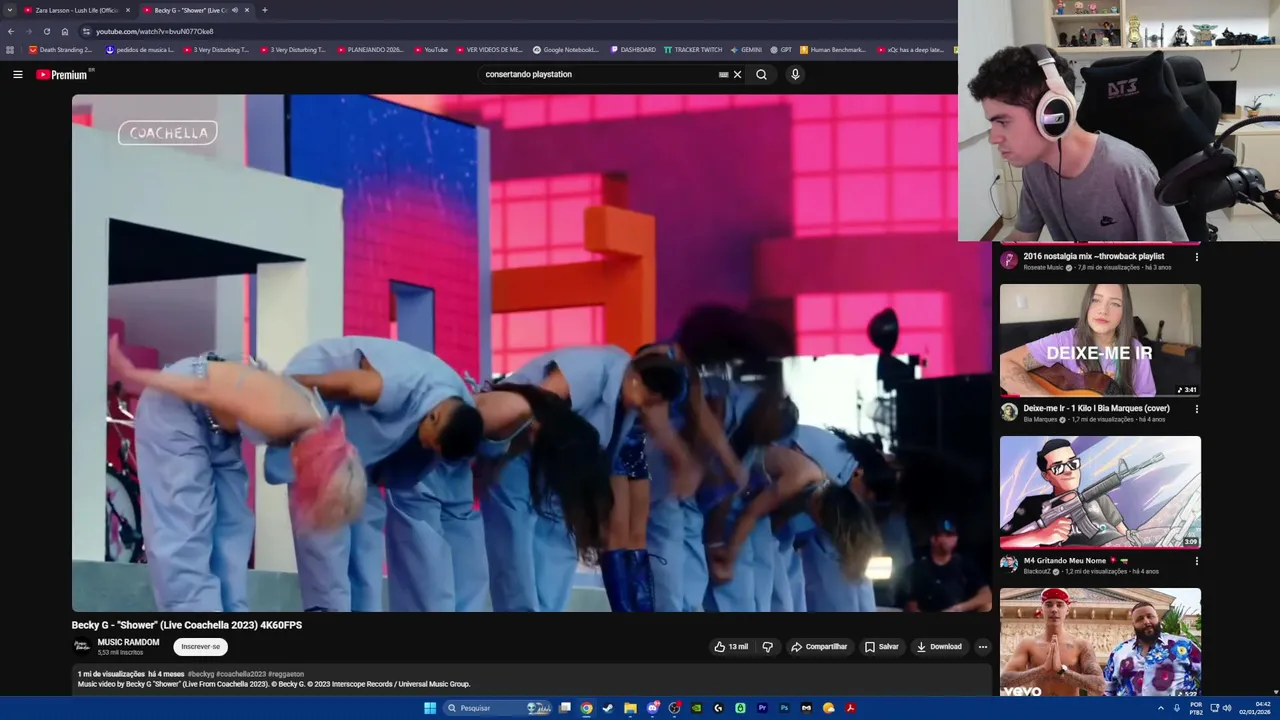
Task: Close the Becky G Shower tab
Action: click(247, 10)
